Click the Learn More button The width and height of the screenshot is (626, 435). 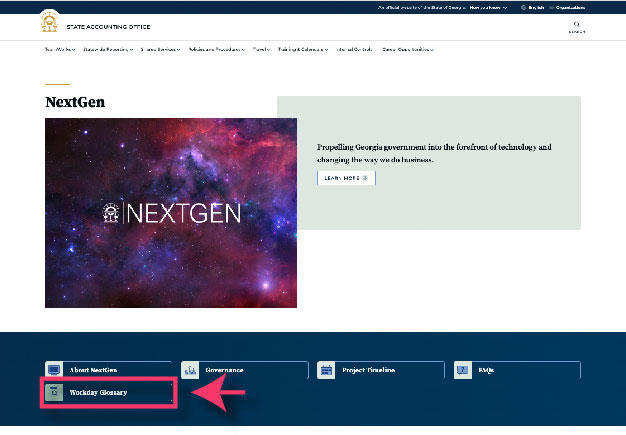click(346, 178)
